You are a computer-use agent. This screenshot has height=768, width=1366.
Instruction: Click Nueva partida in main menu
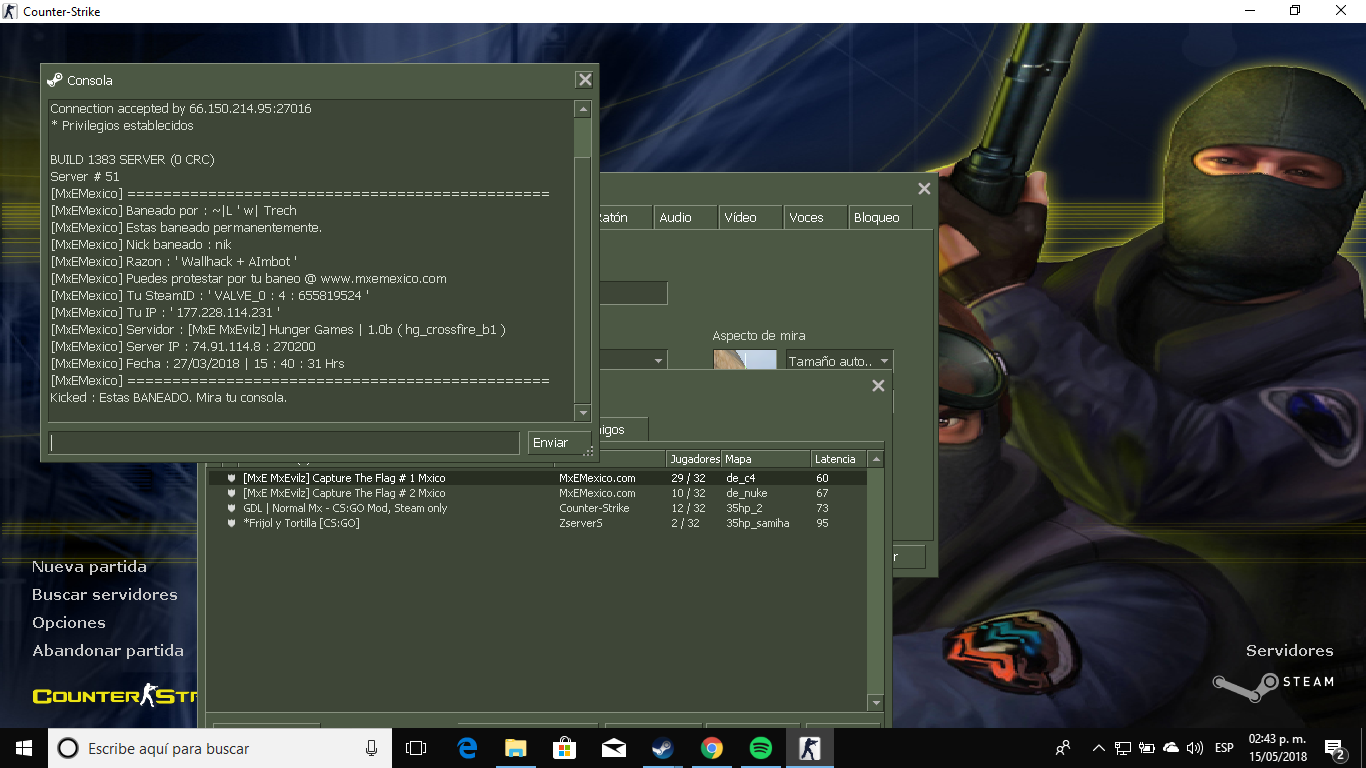(89, 567)
